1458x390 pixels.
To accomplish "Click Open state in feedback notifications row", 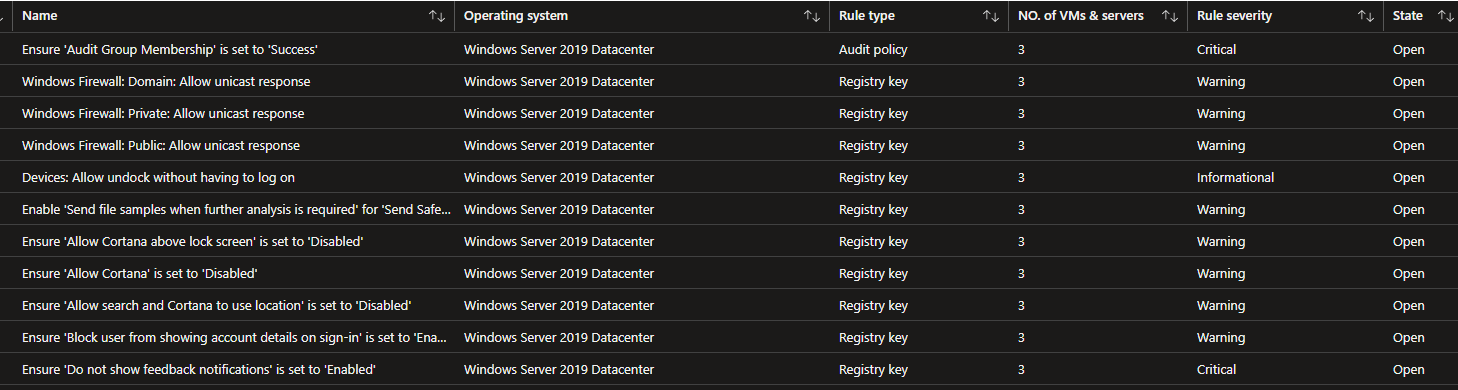I will 1408,369.
